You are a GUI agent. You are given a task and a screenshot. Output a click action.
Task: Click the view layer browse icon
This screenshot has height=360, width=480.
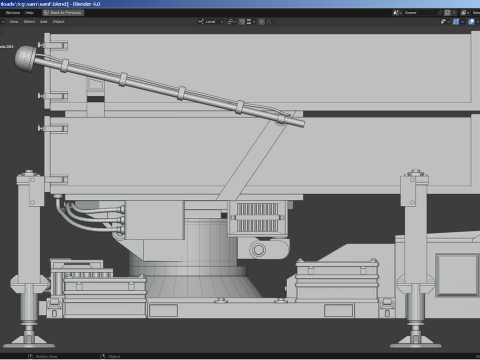pos(465,13)
